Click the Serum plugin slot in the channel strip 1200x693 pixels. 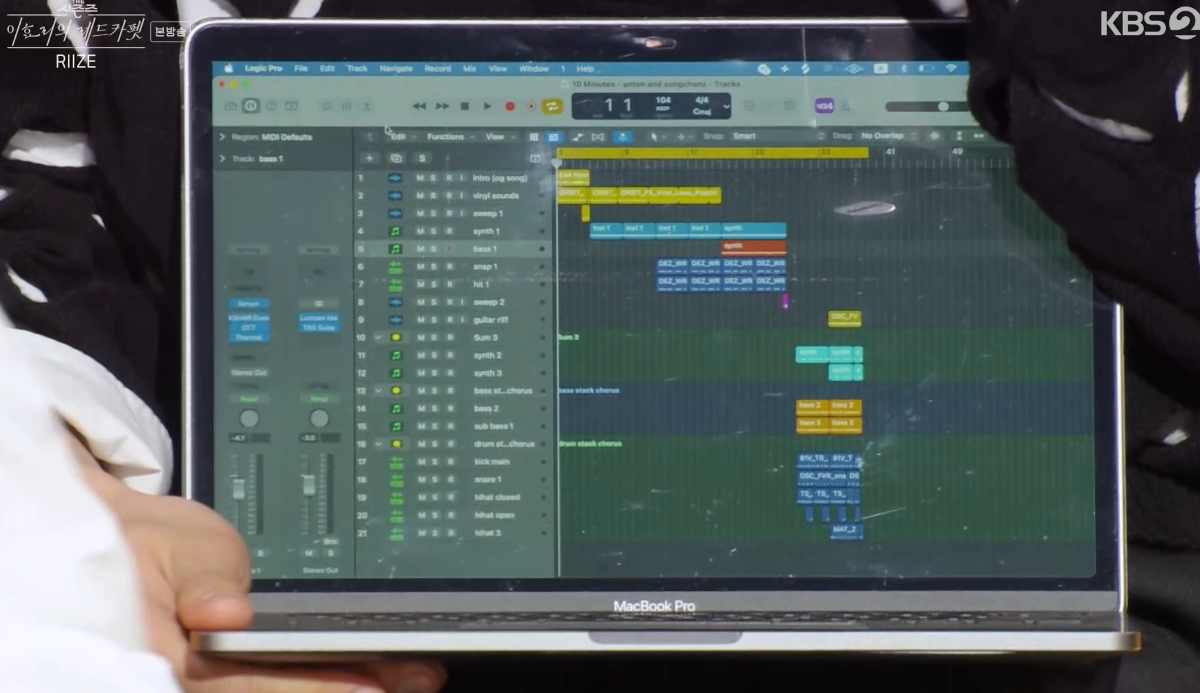(x=248, y=303)
